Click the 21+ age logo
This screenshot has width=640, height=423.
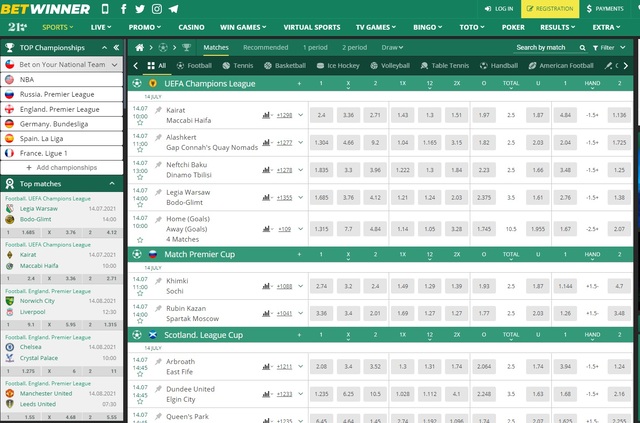pos(18,27)
